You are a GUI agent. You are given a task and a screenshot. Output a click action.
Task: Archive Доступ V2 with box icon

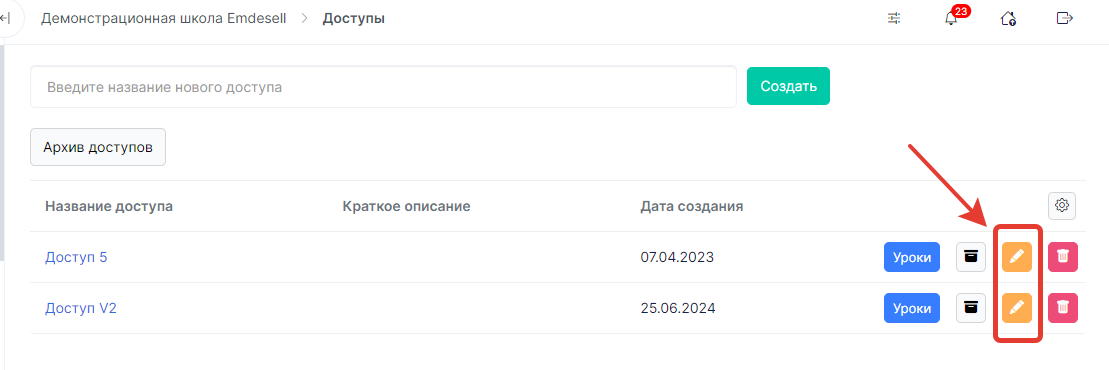971,308
